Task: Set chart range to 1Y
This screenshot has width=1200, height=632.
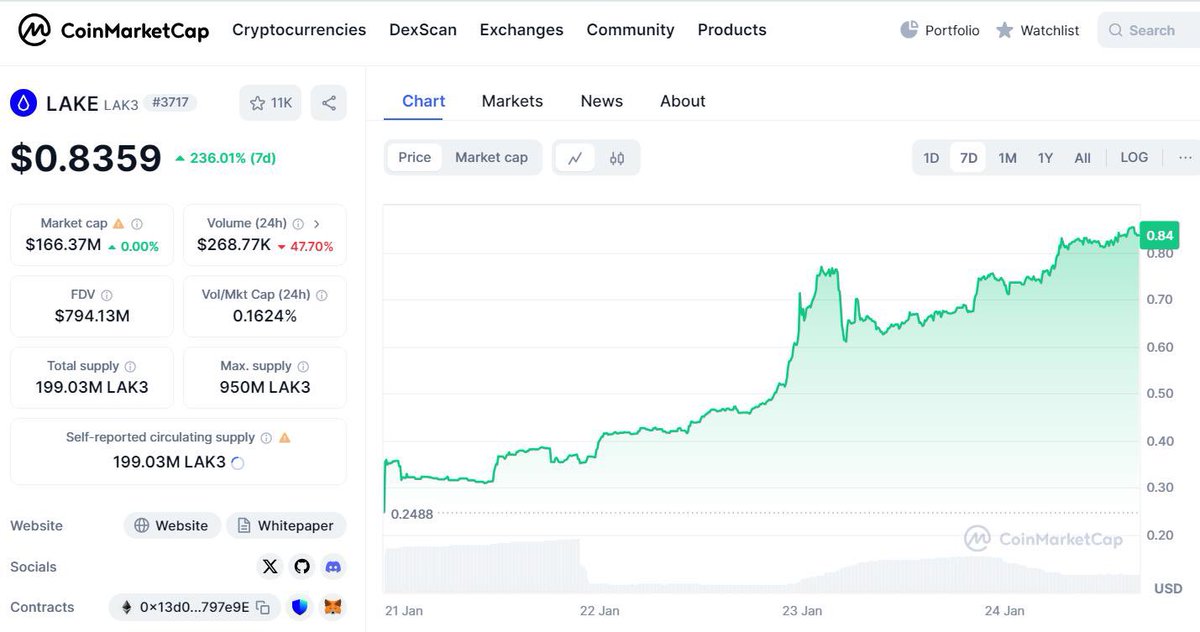Action: 1045,158
